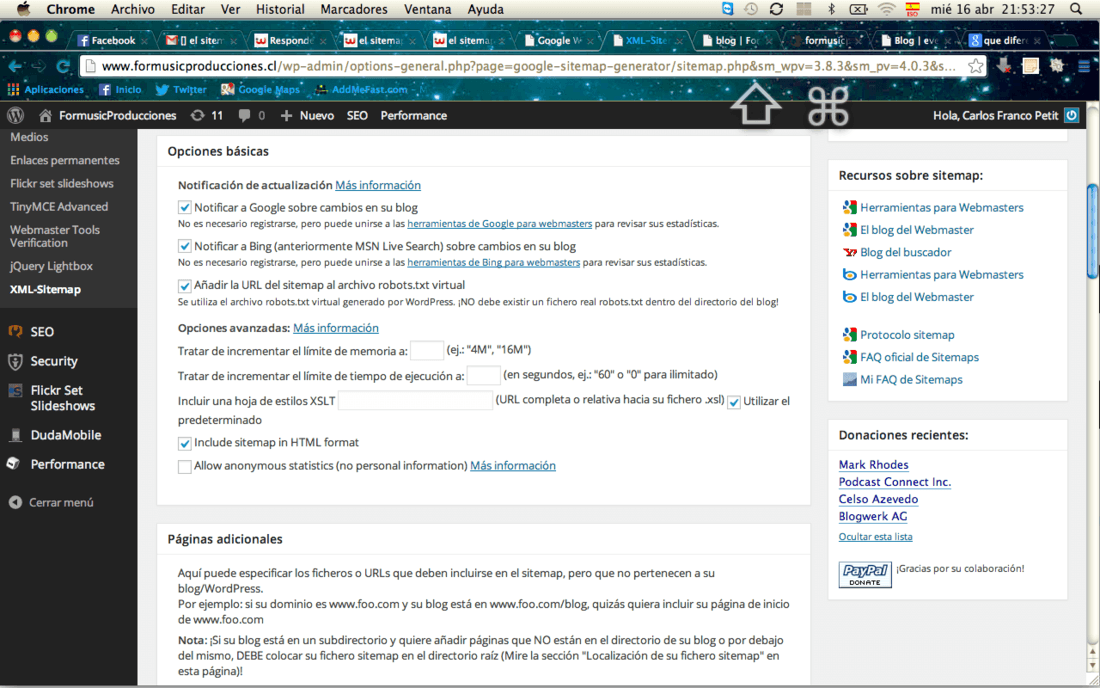The width and height of the screenshot is (1100, 688).
Task: Open Spotlight search magnifier icon
Action: pos(1076,9)
